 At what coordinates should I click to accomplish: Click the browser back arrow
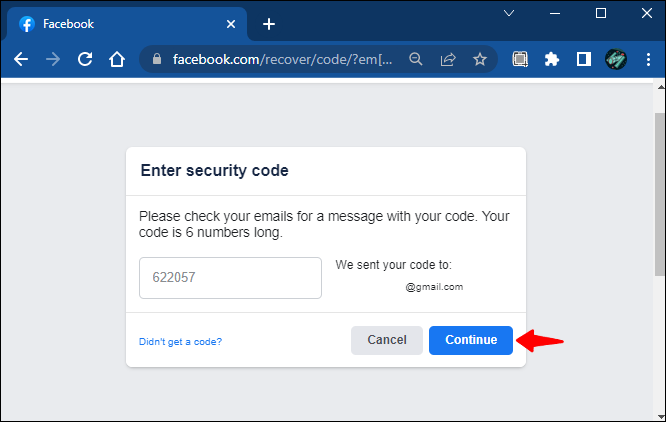tap(21, 59)
